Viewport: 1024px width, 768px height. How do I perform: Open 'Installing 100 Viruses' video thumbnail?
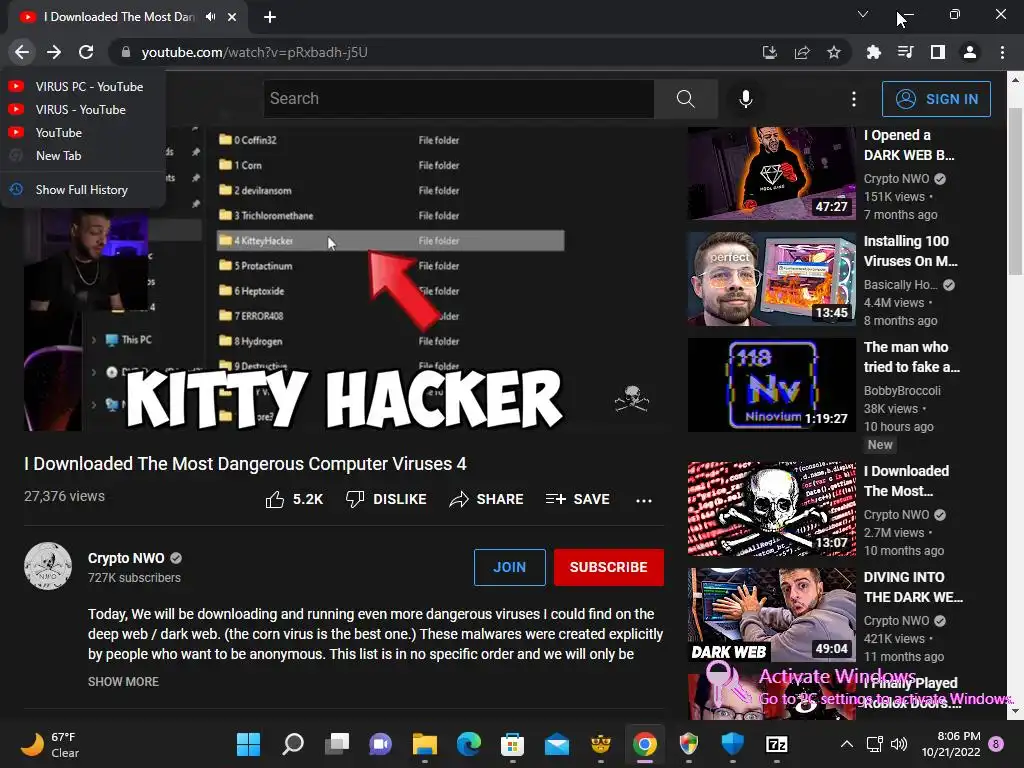tap(771, 279)
